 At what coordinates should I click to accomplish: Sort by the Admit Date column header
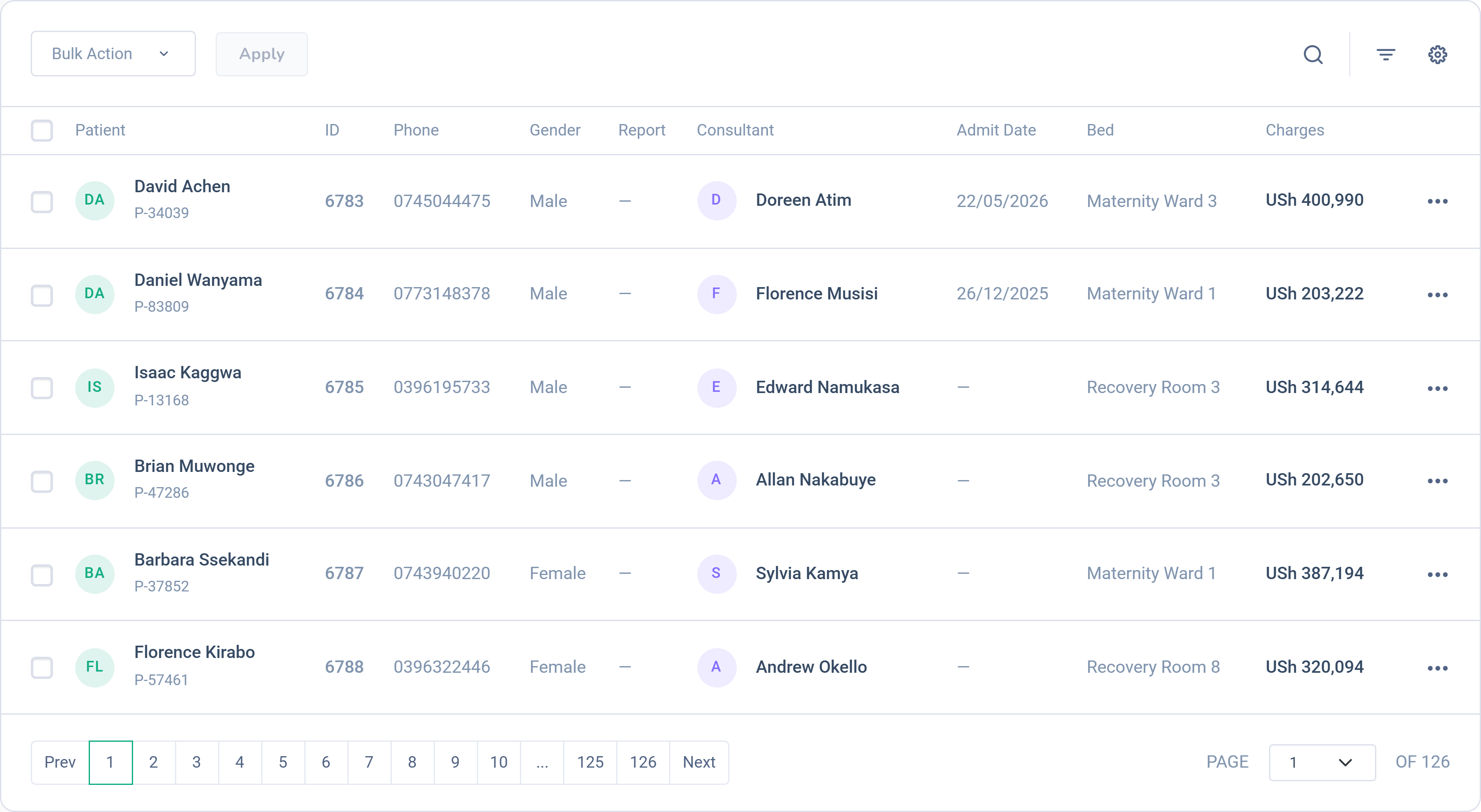pyautogui.click(x=996, y=131)
